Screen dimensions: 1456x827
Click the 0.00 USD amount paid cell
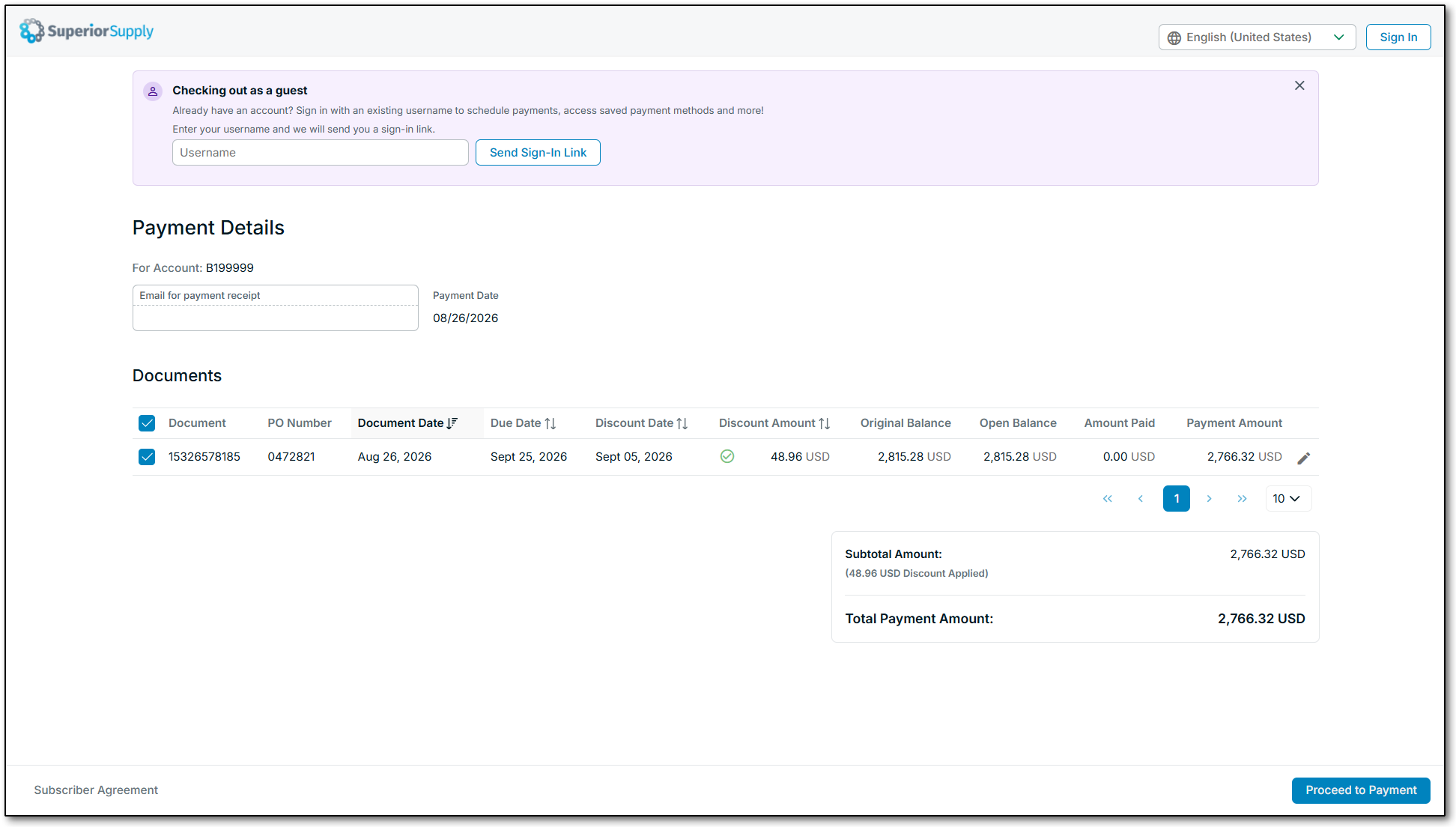click(1129, 457)
